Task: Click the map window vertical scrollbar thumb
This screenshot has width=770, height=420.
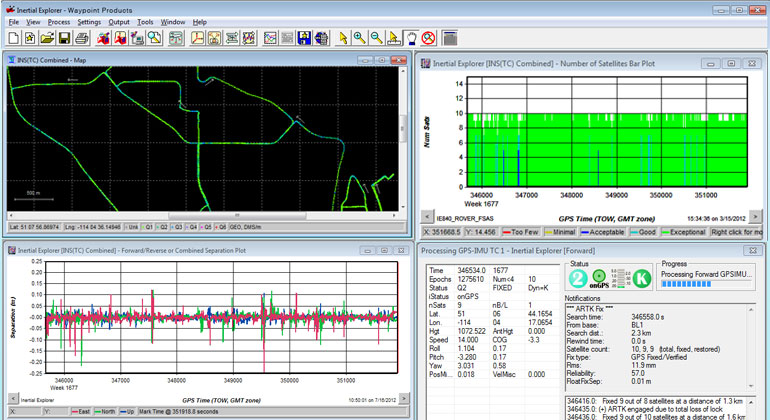Action: point(403,129)
